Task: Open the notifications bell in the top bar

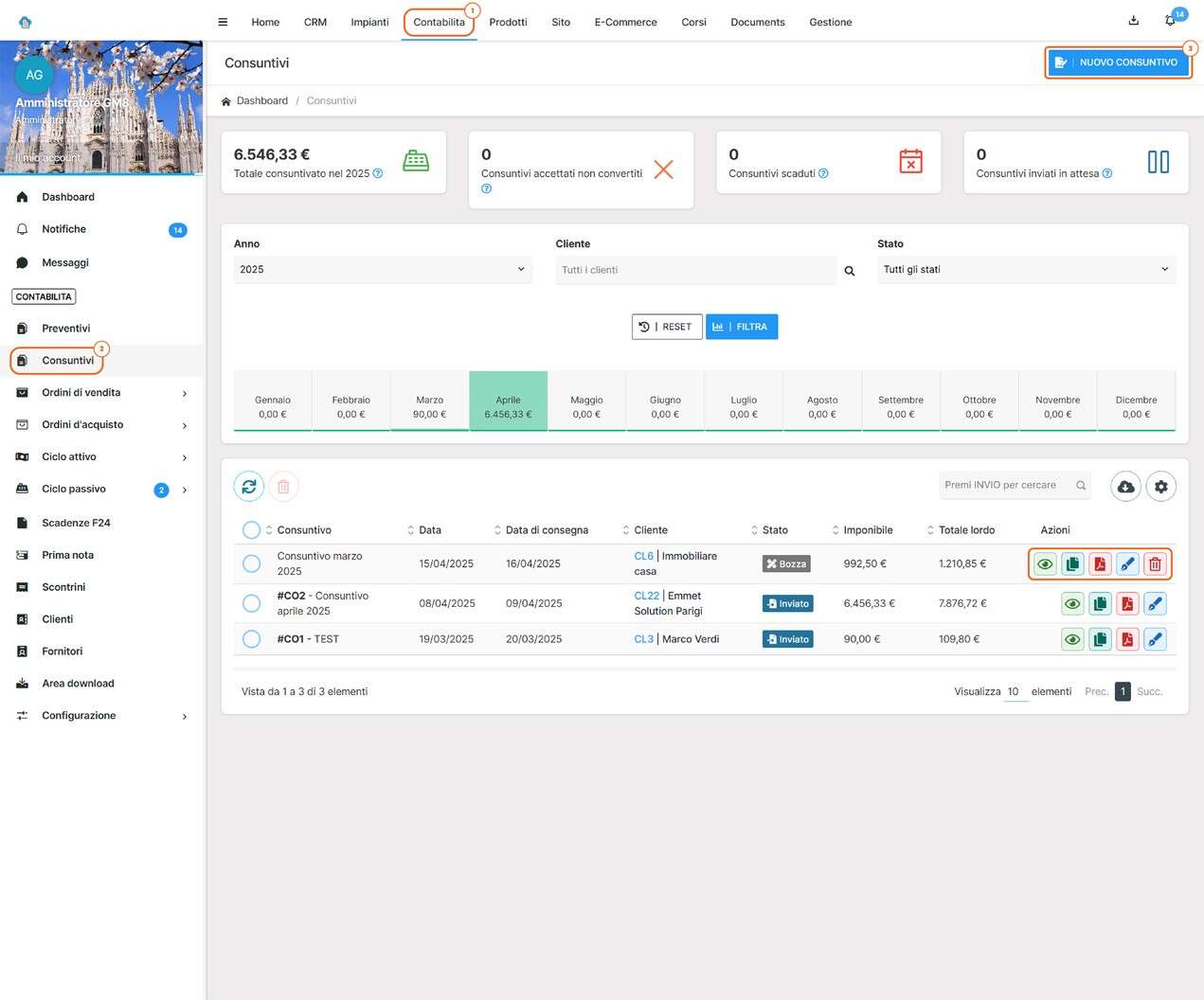Action: point(1171,21)
